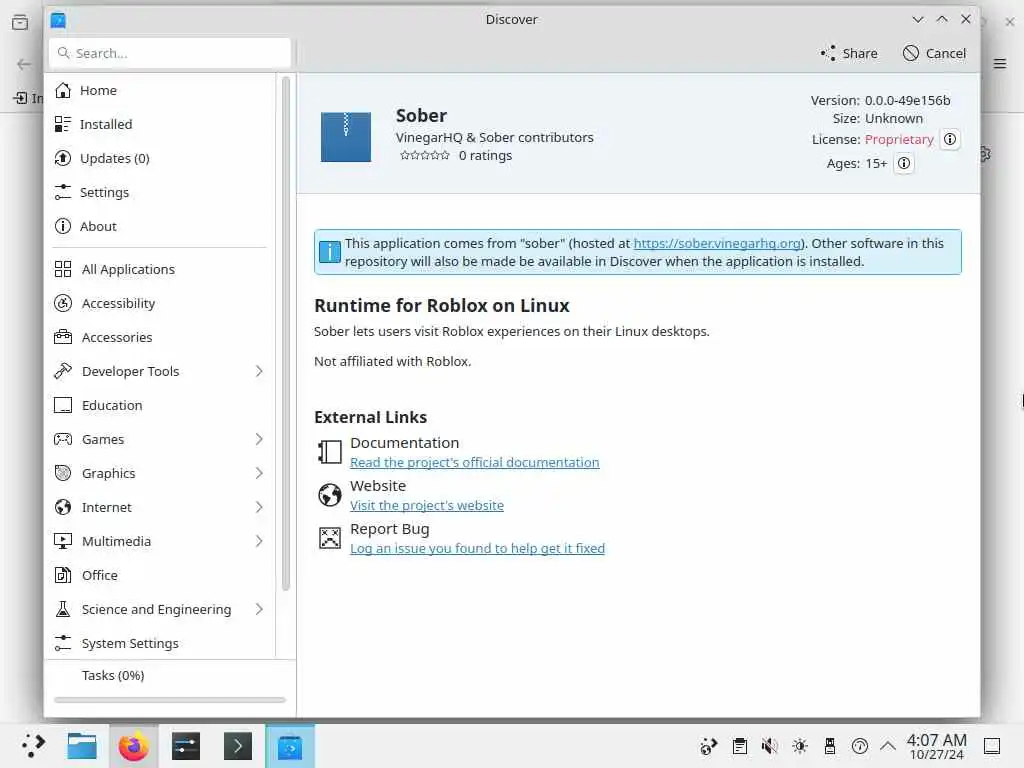Show license info for Proprietary
1024x768 pixels.
click(x=950, y=139)
